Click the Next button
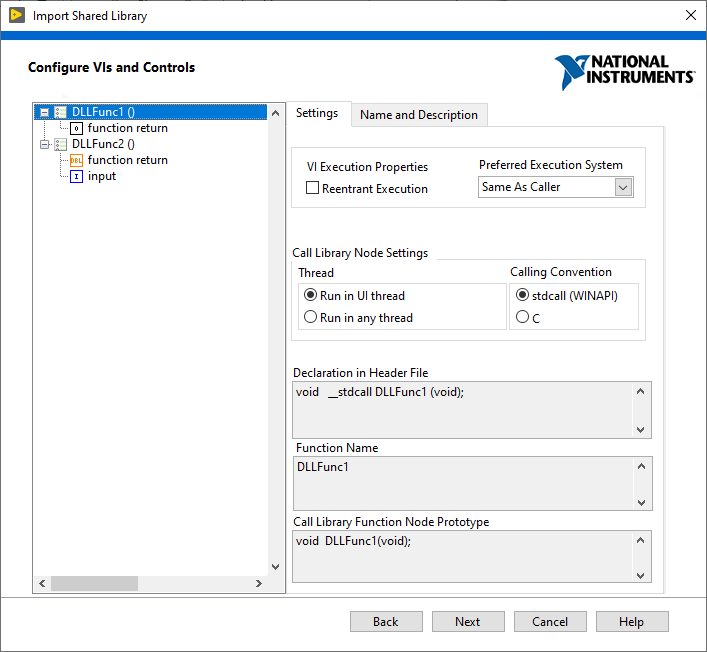This screenshot has height=652, width=707. tap(467, 621)
